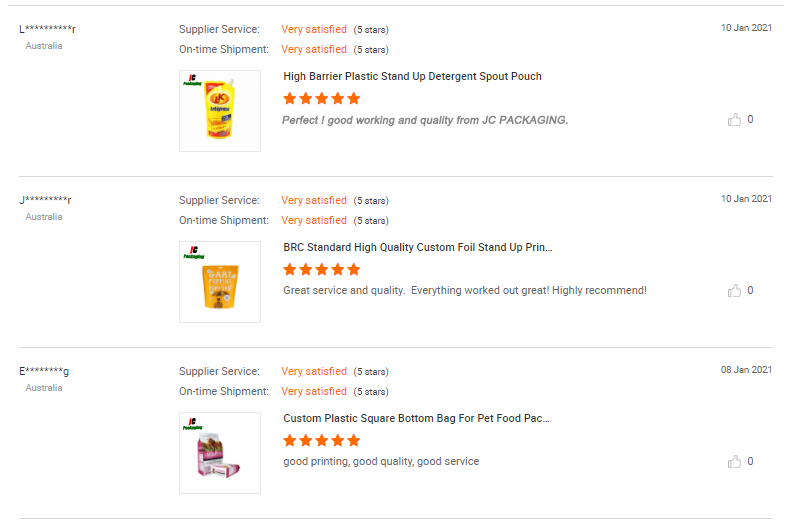785x528 pixels.
Task: Open the foil stand up pouch thumbnail
Action: (x=220, y=282)
